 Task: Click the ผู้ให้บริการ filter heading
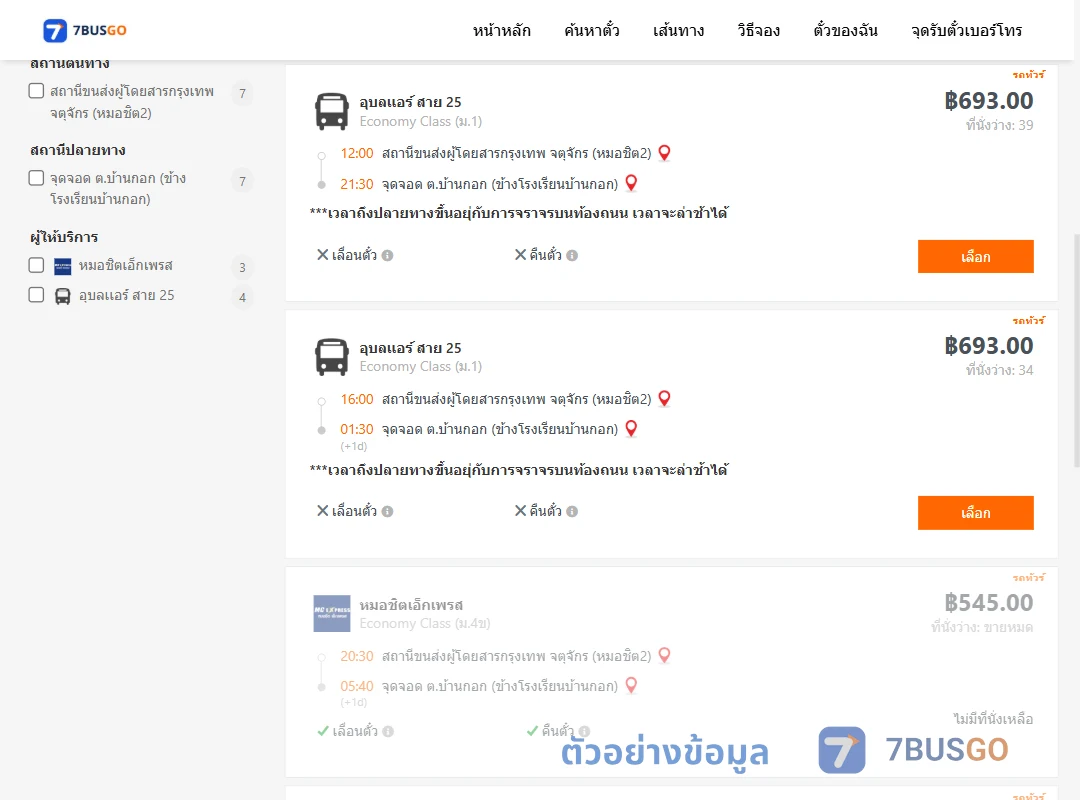64,237
